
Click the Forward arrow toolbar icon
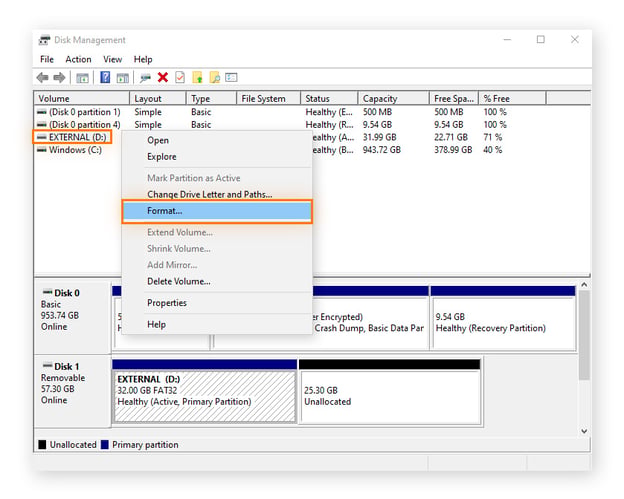click(59, 78)
